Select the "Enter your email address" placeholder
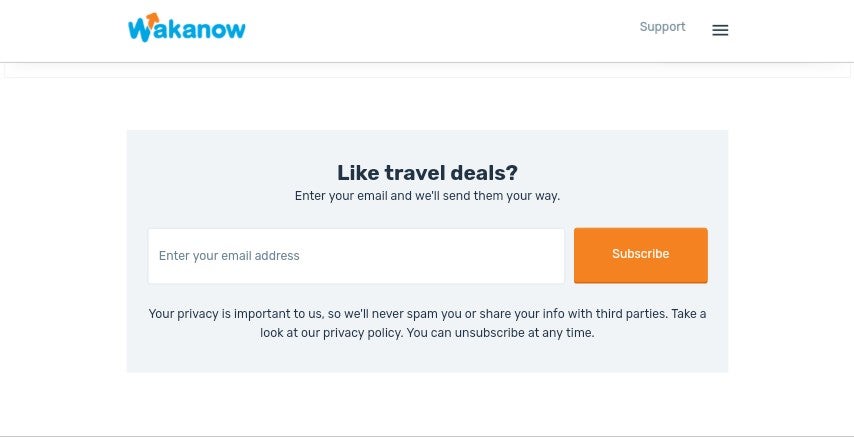 [x=229, y=256]
